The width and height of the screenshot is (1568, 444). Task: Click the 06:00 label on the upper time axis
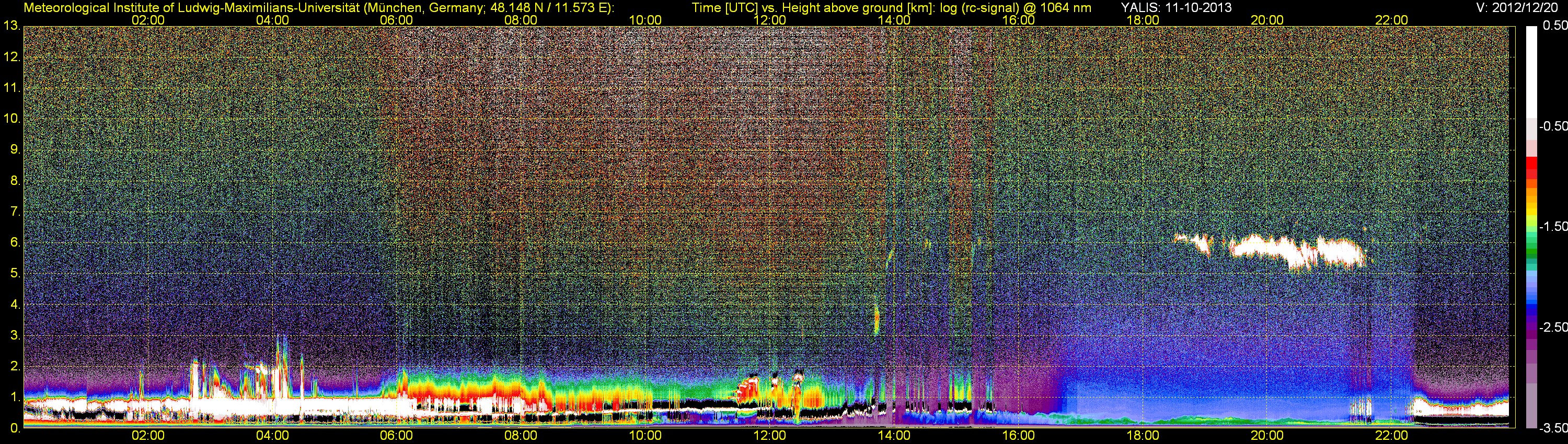coord(396,20)
